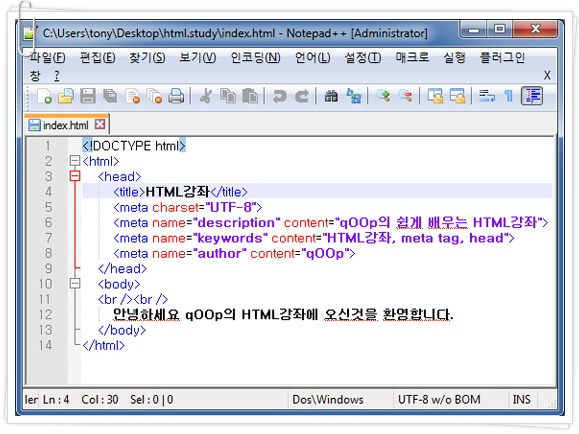579x434 pixels.
Task: Click UTF-8 w/o BOM encoding status
Action: [x=439, y=400]
